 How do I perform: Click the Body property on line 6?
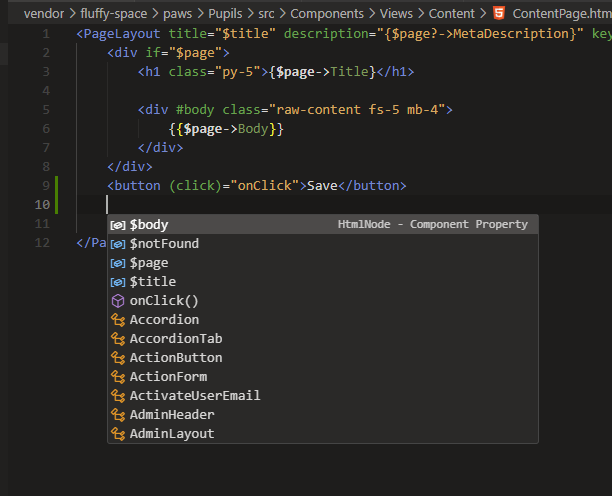pos(253,129)
